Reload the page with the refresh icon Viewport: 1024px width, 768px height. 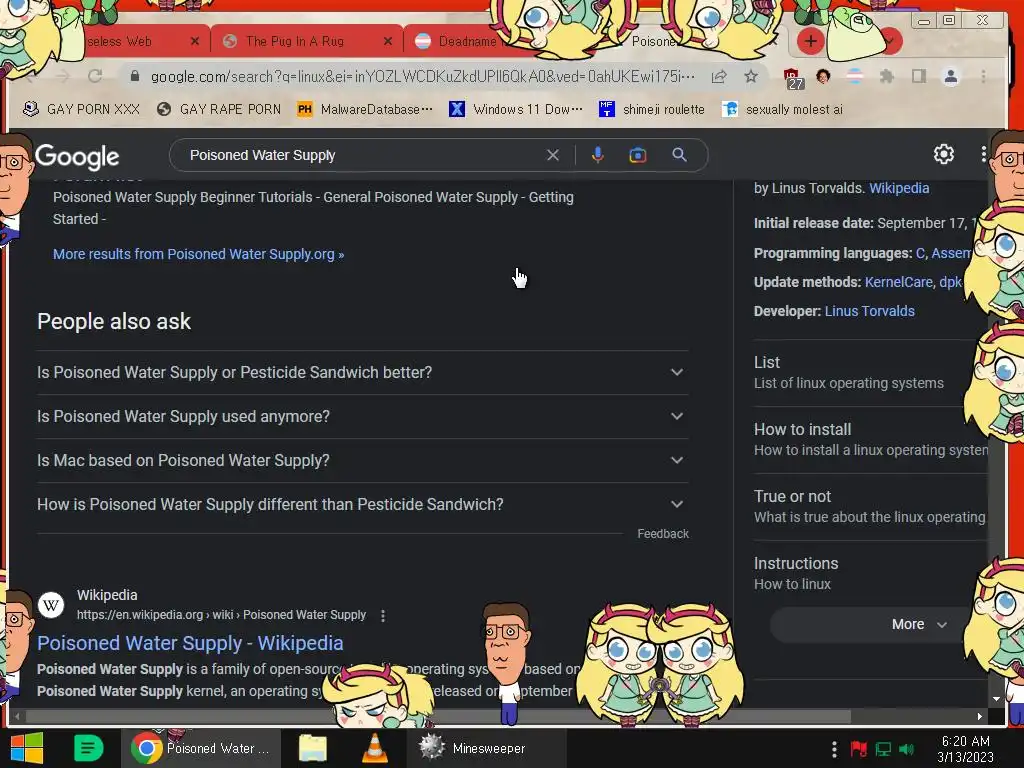(95, 76)
